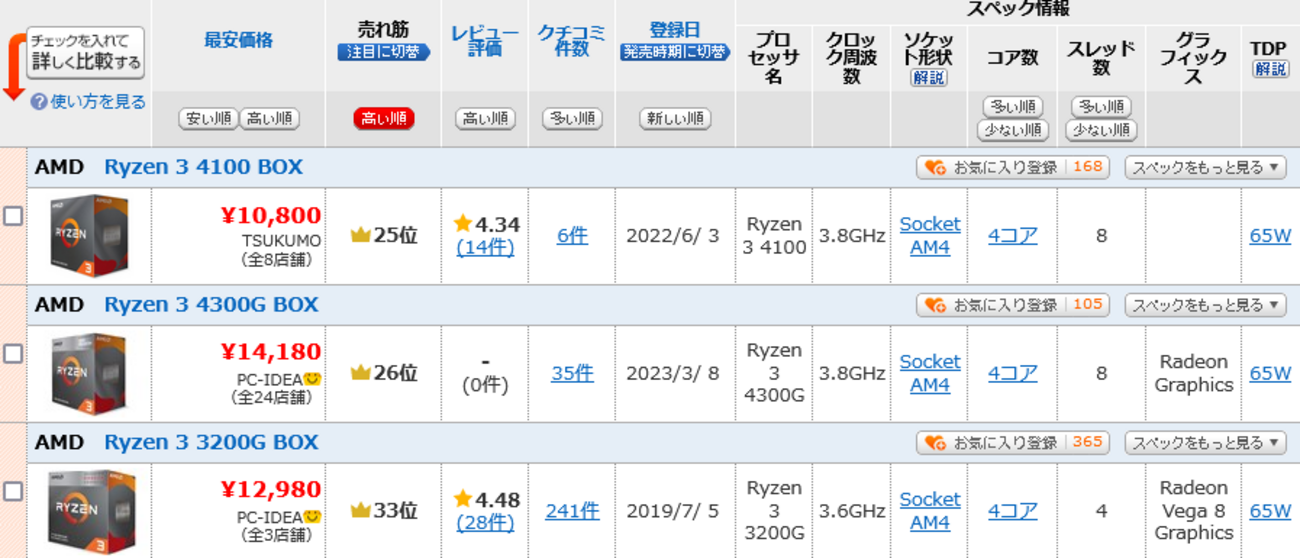Open the Ryzen 3 4300G BOX product link
1300x558 pixels.
pos(211,305)
